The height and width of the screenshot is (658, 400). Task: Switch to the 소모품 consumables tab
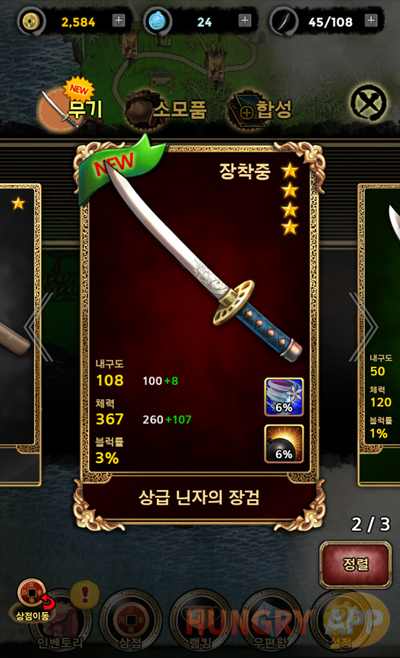[x=167, y=110]
